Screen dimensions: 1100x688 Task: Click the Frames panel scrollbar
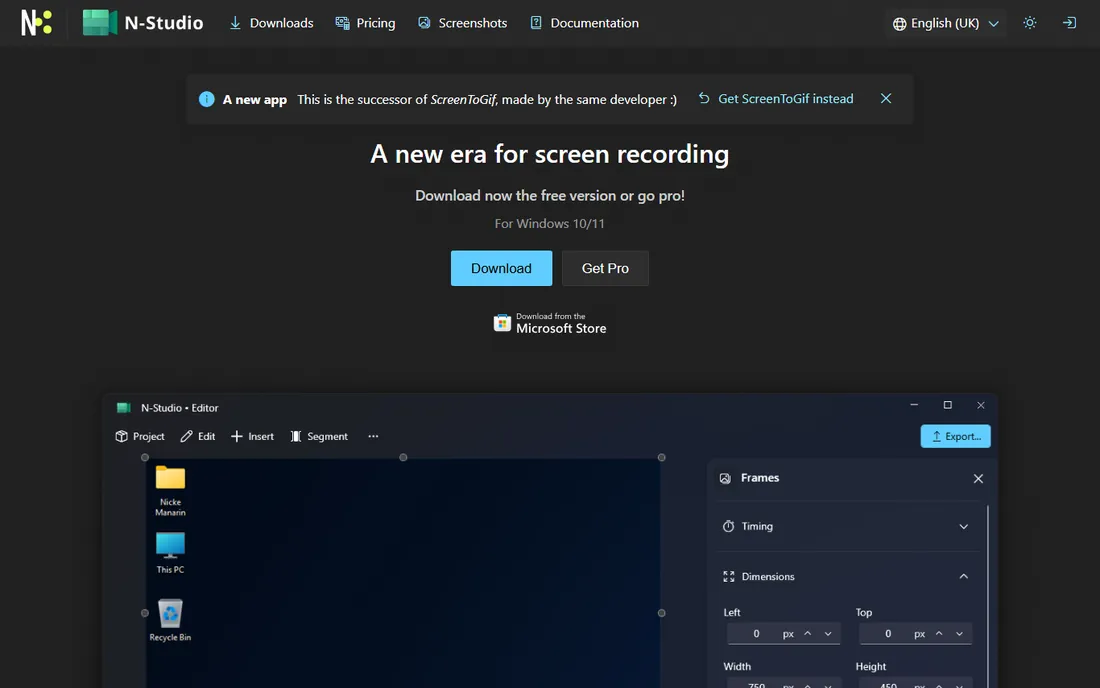click(x=988, y=595)
